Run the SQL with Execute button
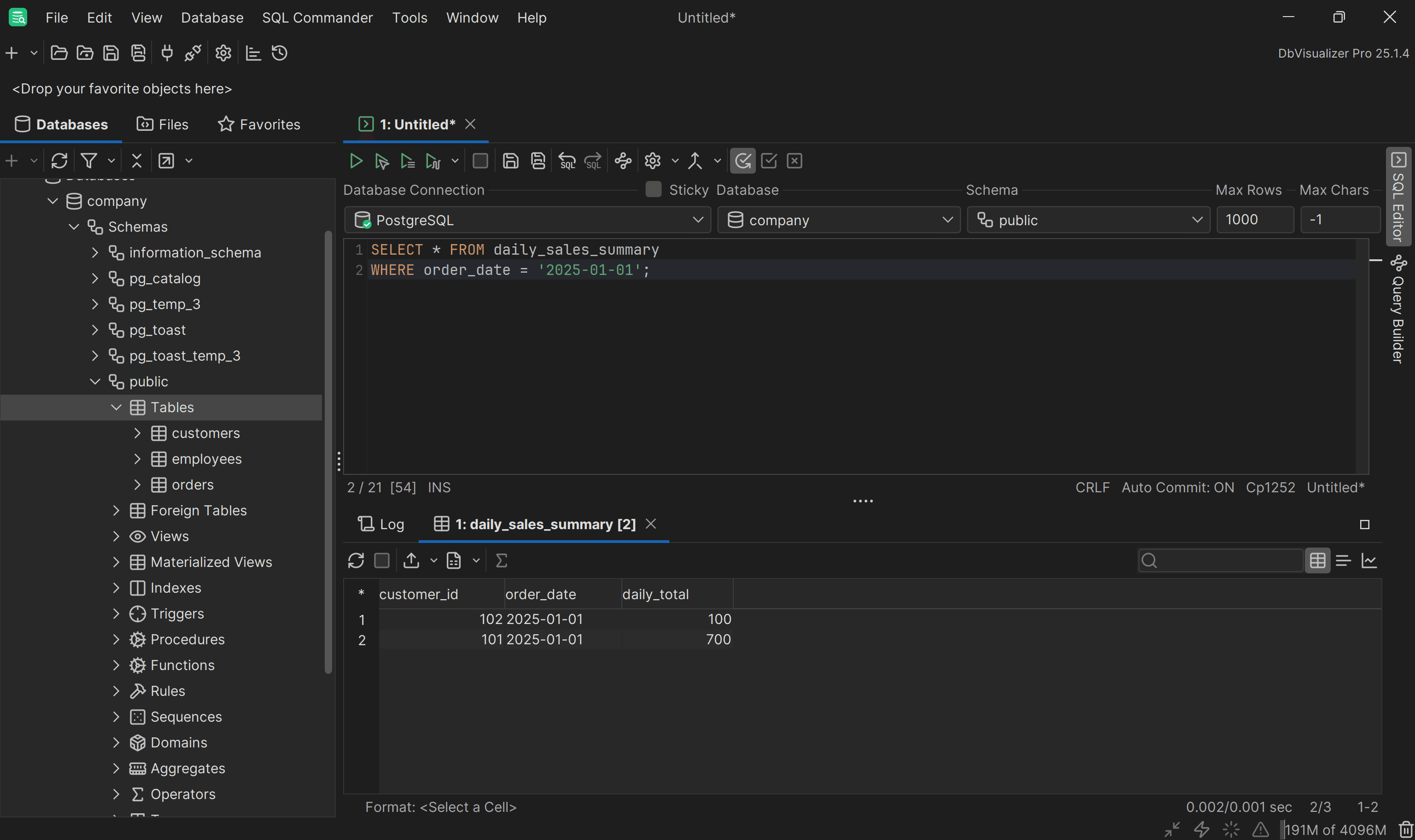The height and width of the screenshot is (840, 1415). coord(356,161)
